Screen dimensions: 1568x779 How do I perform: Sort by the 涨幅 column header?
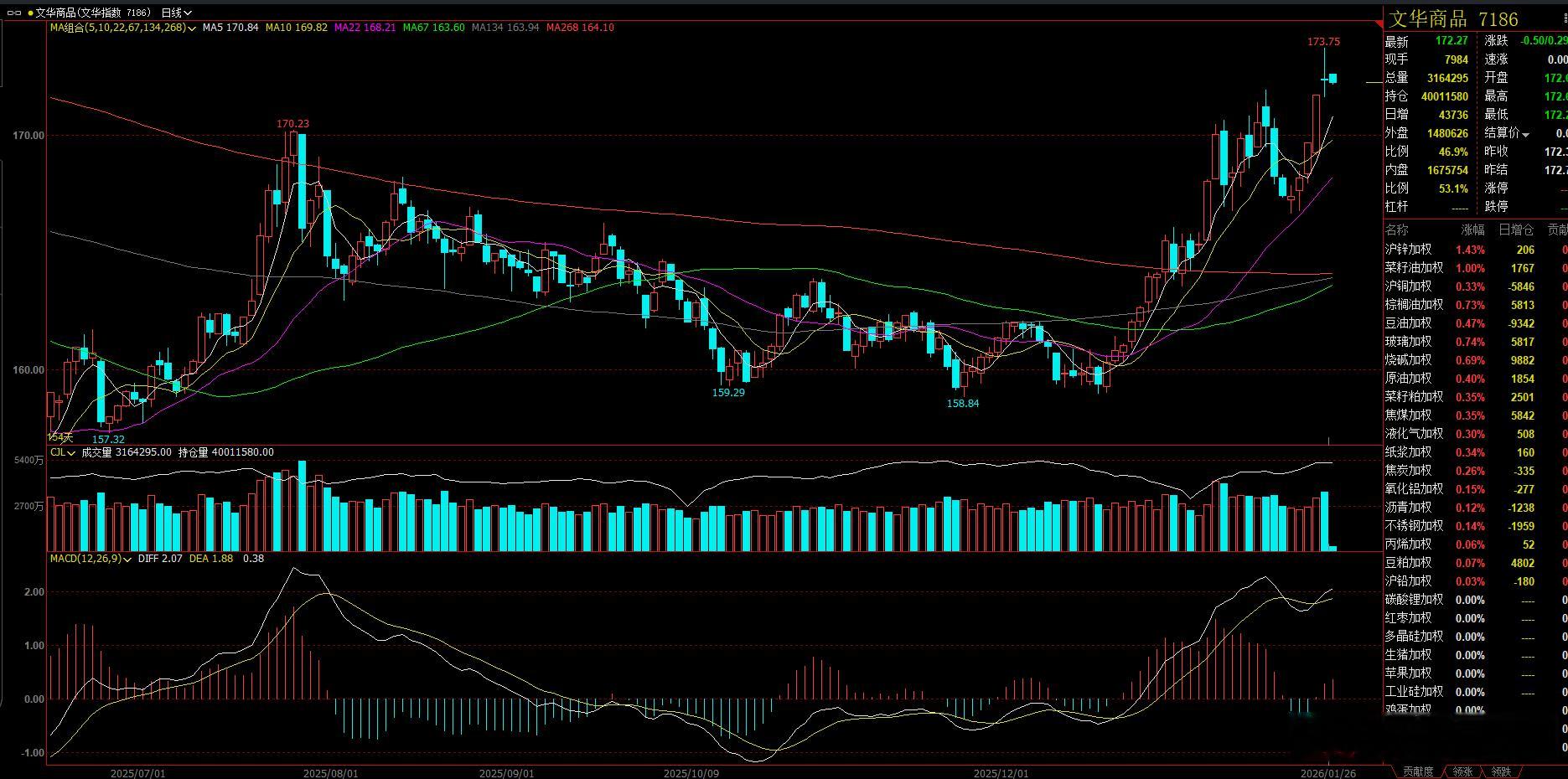pos(1472,230)
